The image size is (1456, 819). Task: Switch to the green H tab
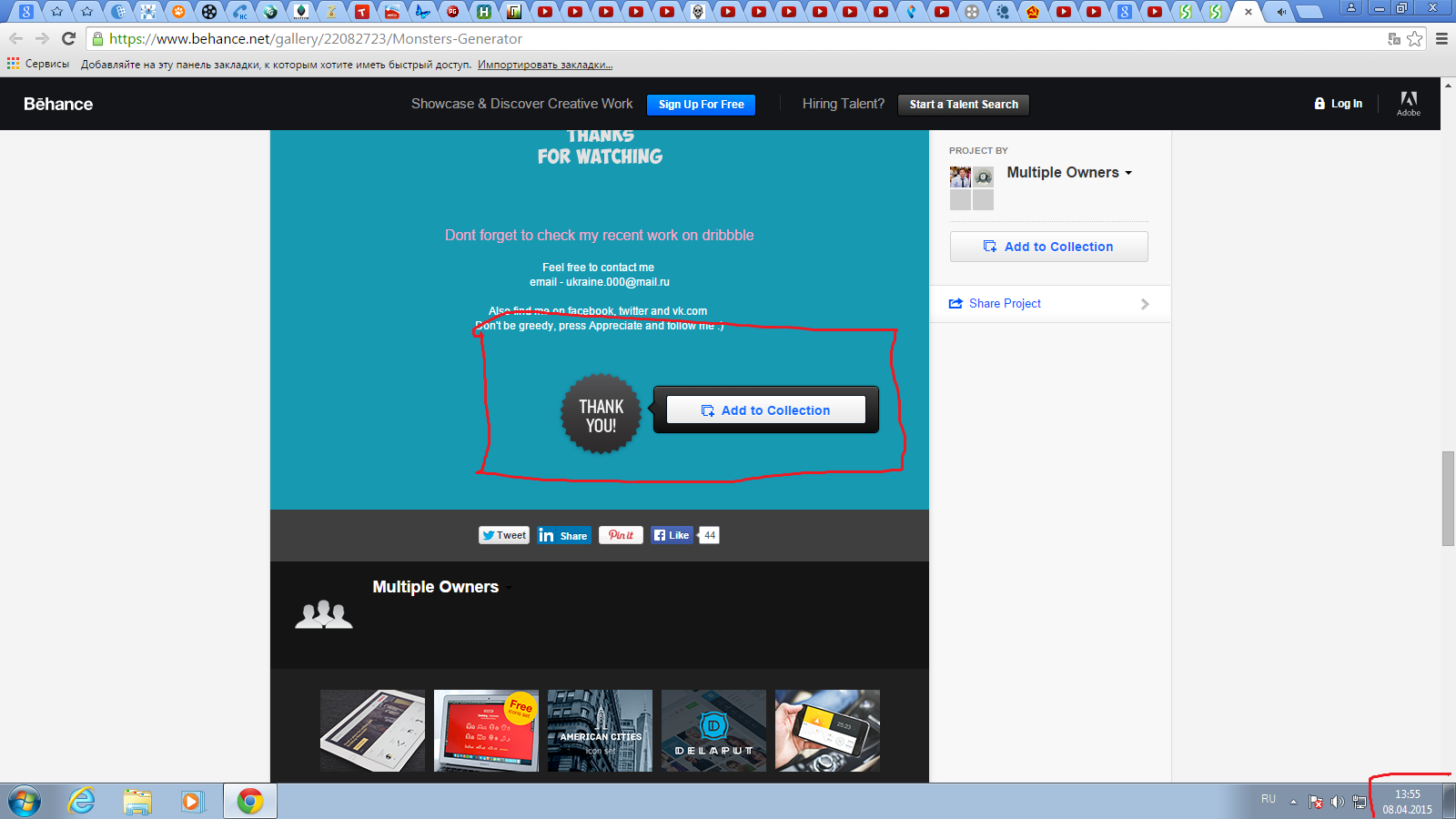pyautogui.click(x=484, y=12)
